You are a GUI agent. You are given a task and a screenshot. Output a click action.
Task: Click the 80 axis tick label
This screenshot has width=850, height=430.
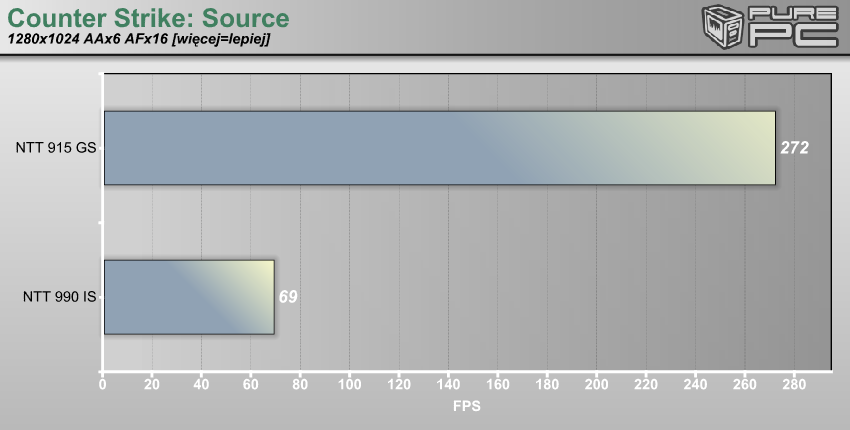[300, 384]
